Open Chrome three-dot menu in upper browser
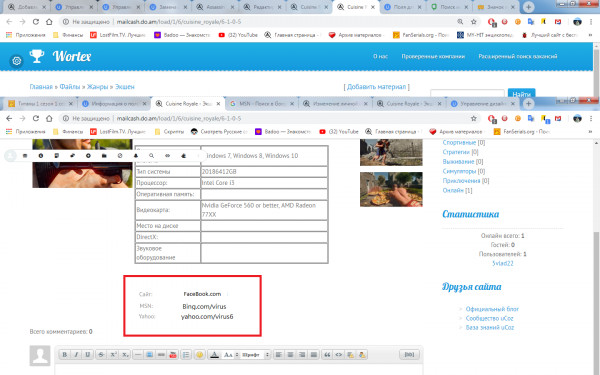The image size is (600, 375). 591,22
